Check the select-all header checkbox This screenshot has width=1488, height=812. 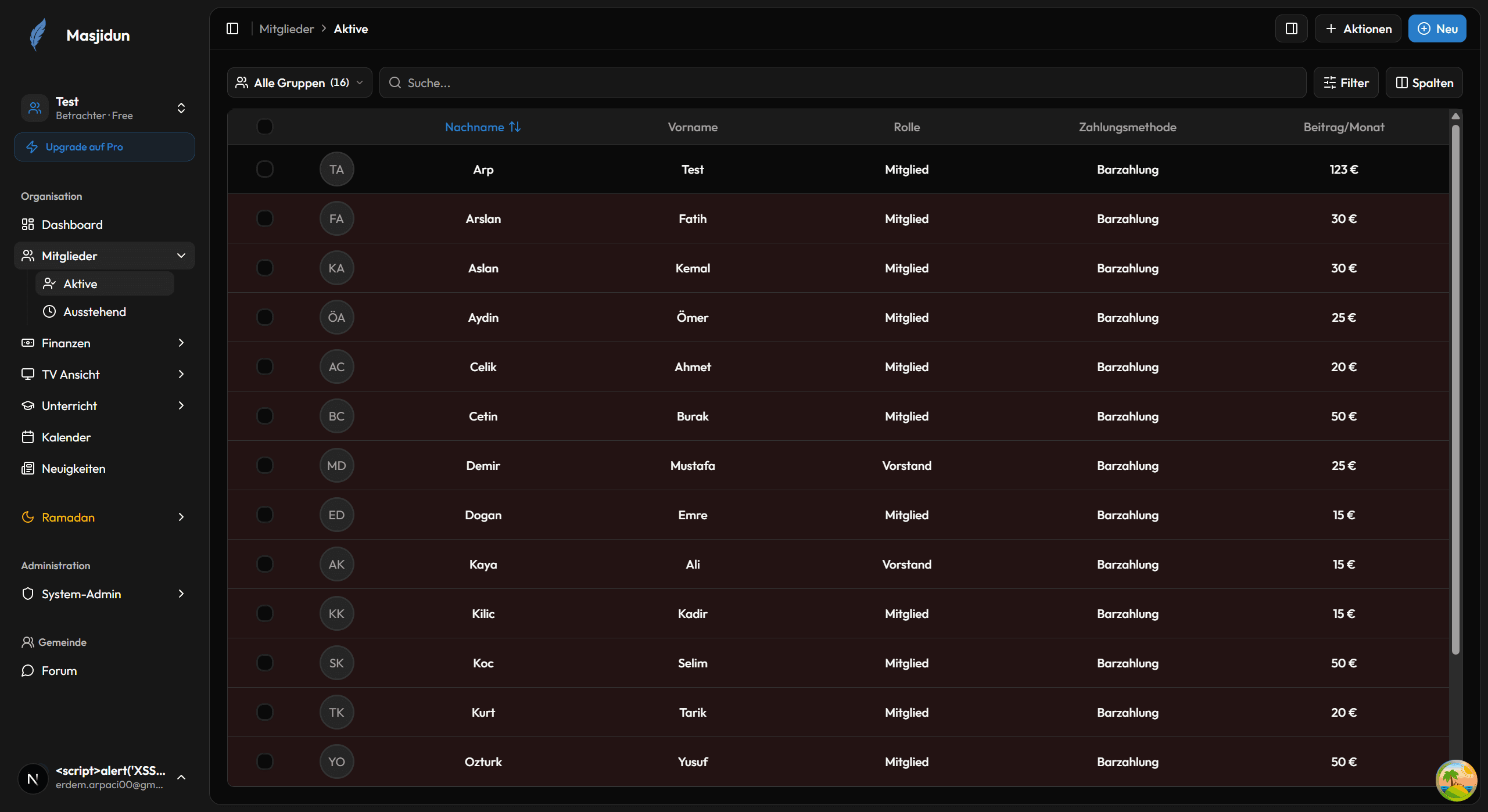[264, 127]
